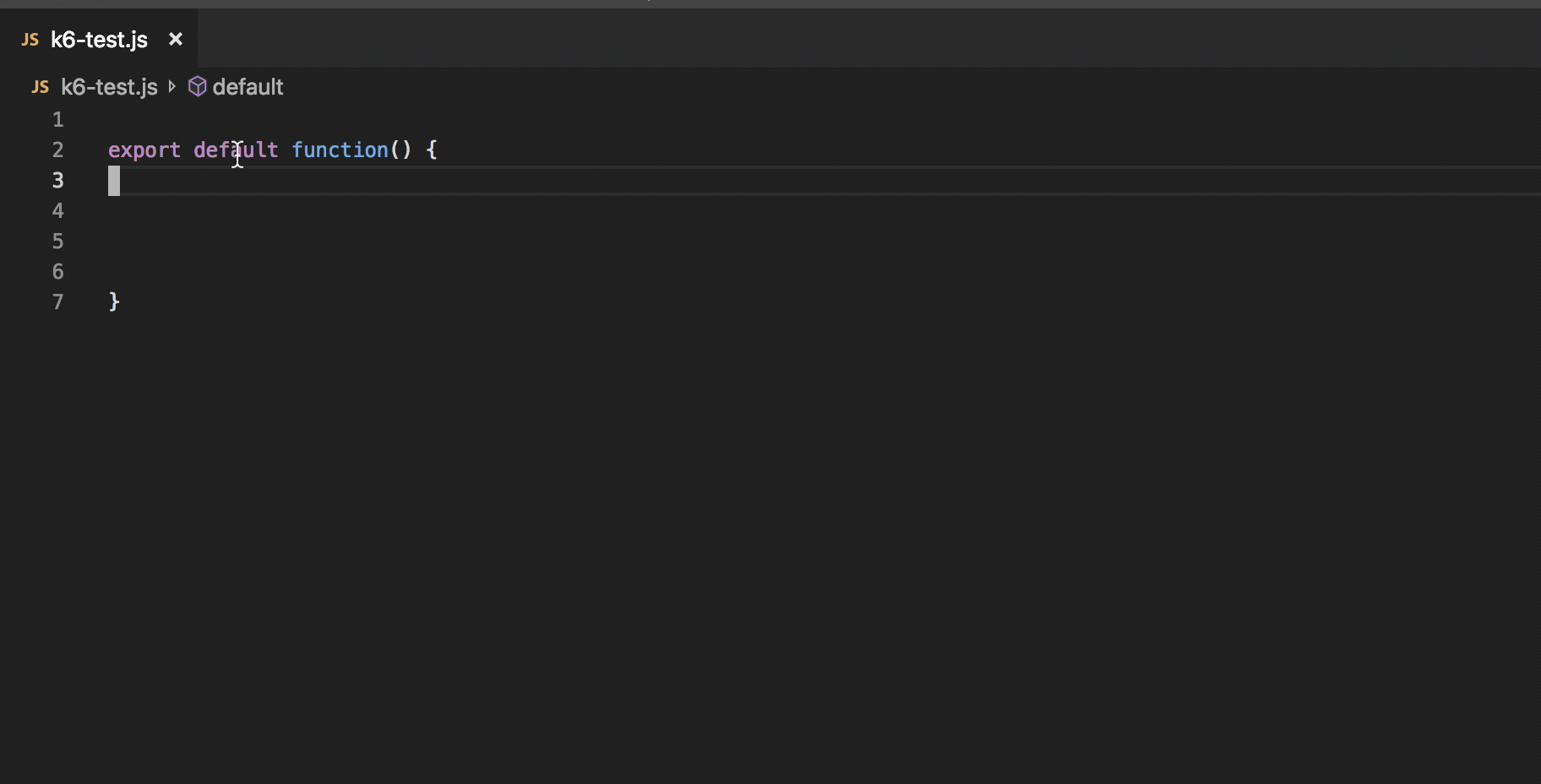Click the purple cube symbol icon before default
The image size is (1541, 784).
pyautogui.click(x=197, y=86)
